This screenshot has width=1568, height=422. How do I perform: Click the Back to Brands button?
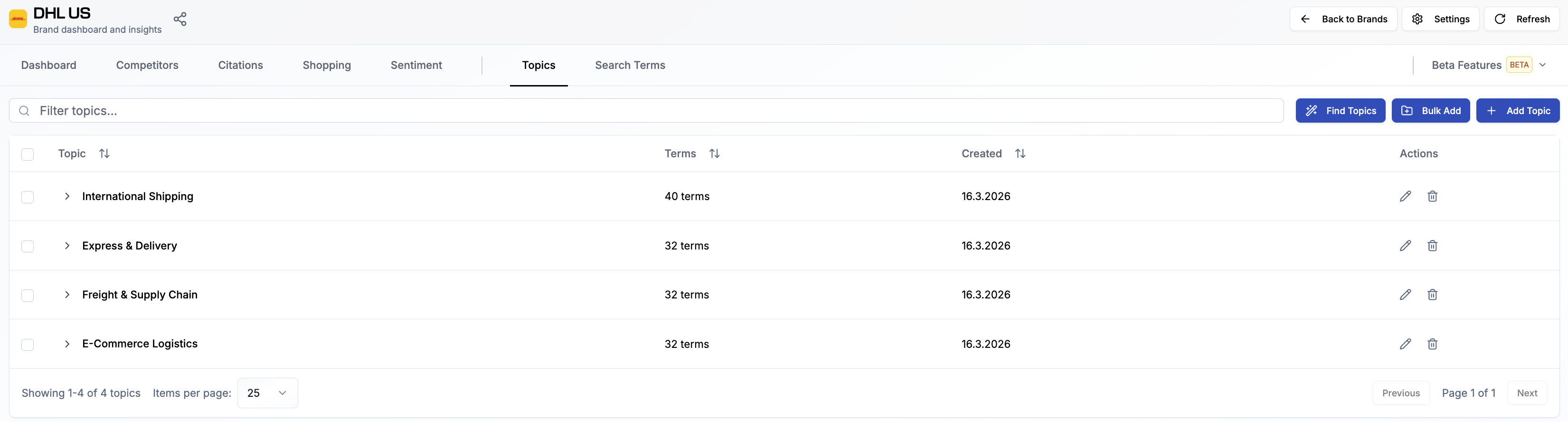1343,19
